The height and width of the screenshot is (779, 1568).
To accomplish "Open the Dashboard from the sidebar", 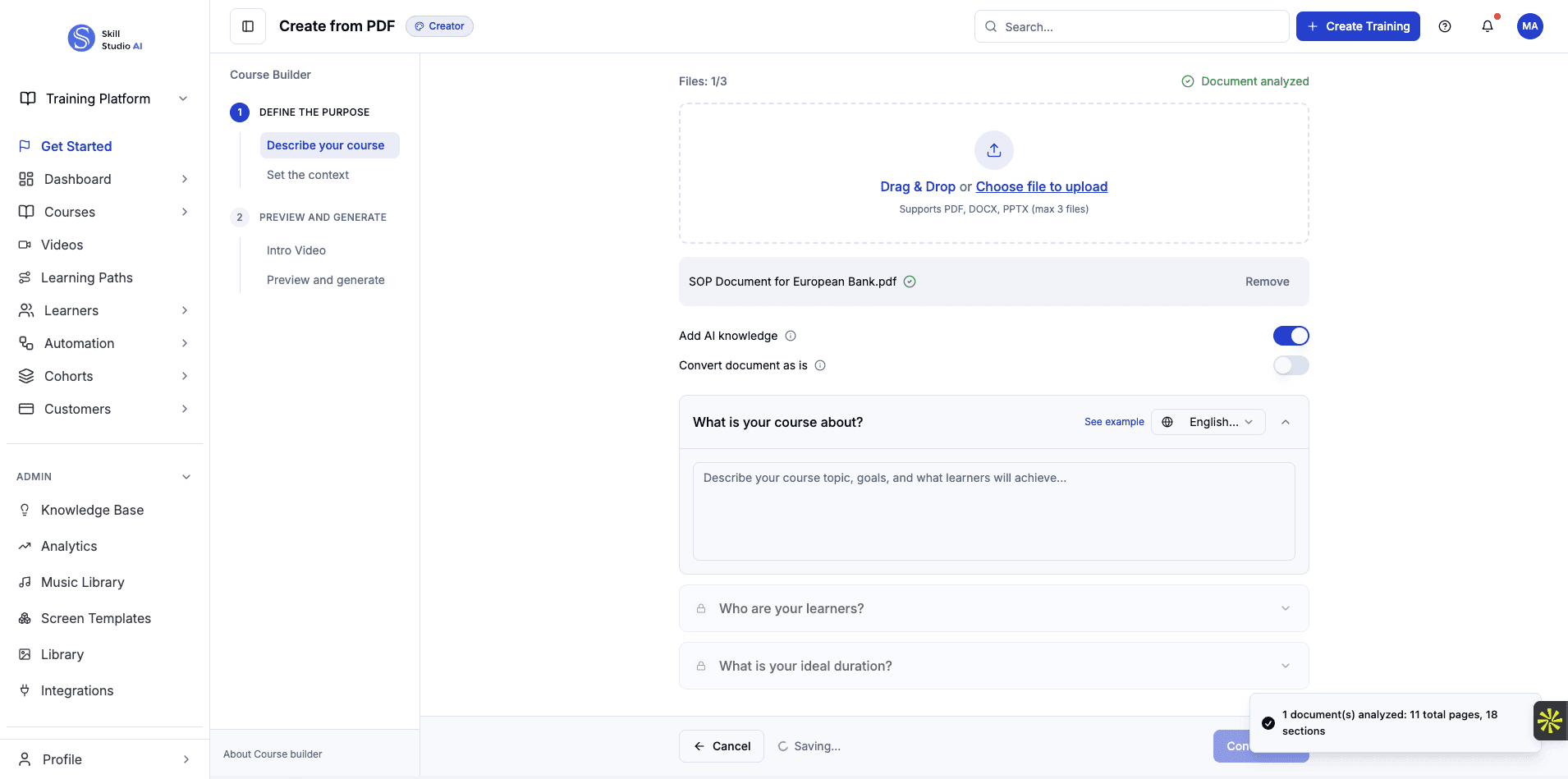I will coord(76,179).
